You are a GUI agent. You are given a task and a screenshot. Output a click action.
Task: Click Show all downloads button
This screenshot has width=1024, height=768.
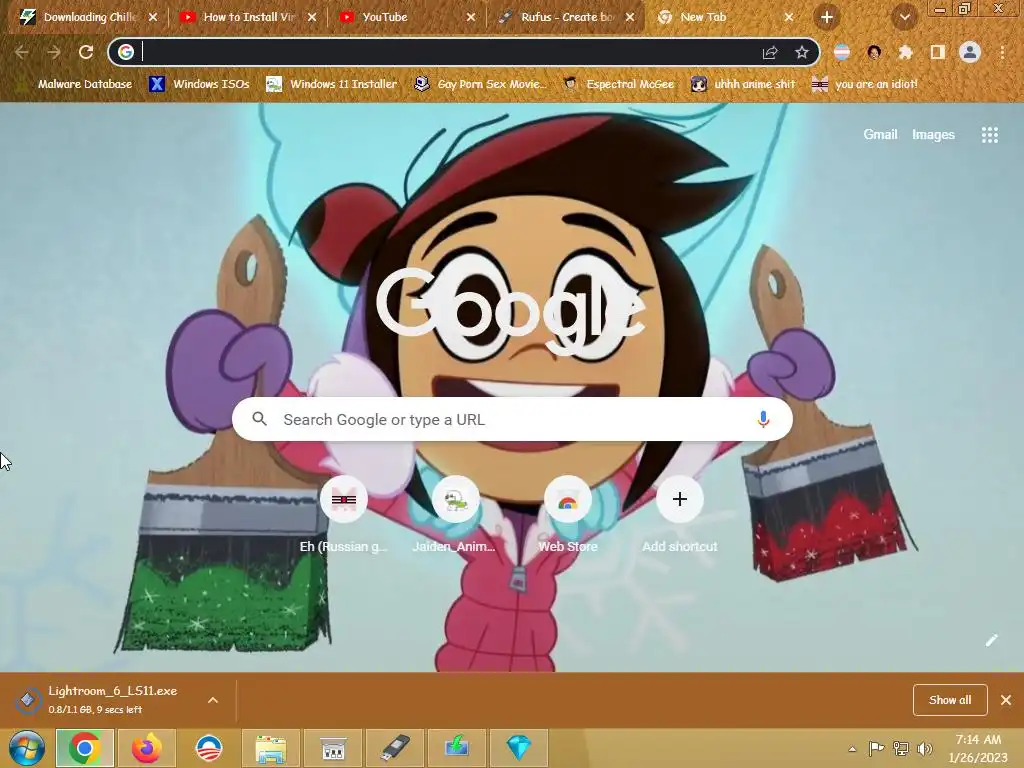(x=950, y=700)
